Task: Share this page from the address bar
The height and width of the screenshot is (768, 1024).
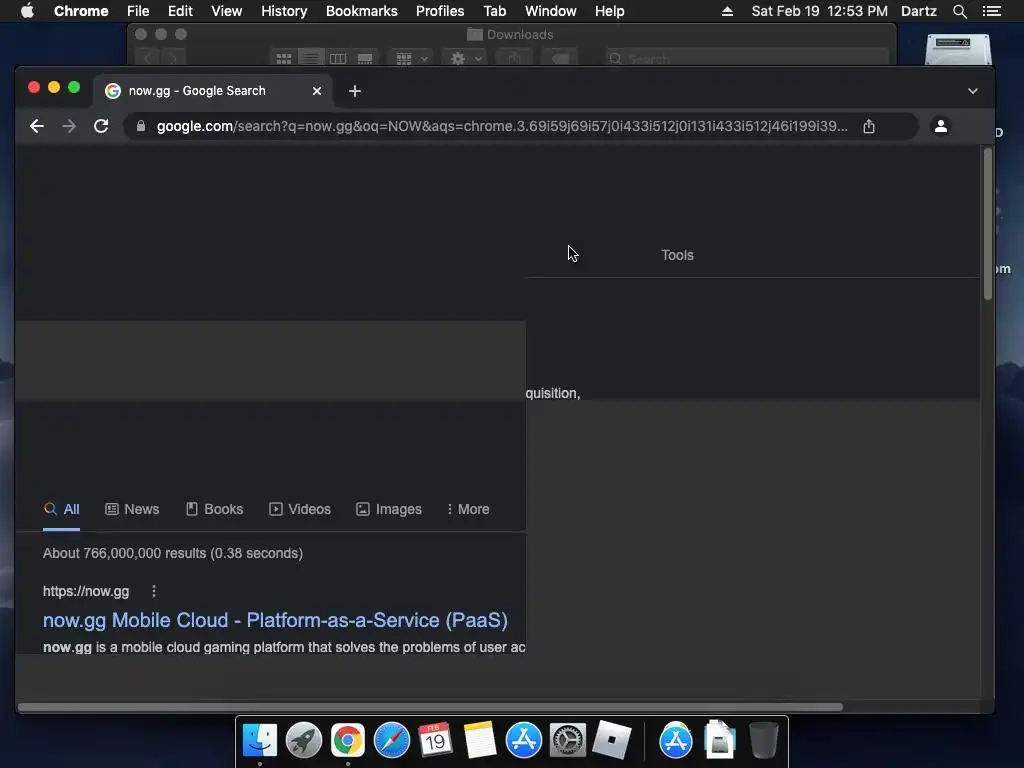Action: (869, 126)
